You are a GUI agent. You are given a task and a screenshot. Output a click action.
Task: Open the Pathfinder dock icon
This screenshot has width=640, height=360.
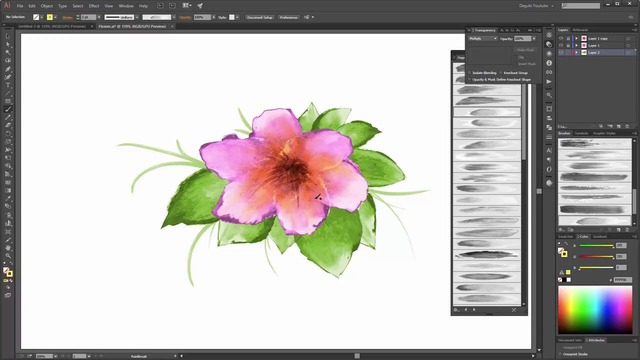[549, 127]
